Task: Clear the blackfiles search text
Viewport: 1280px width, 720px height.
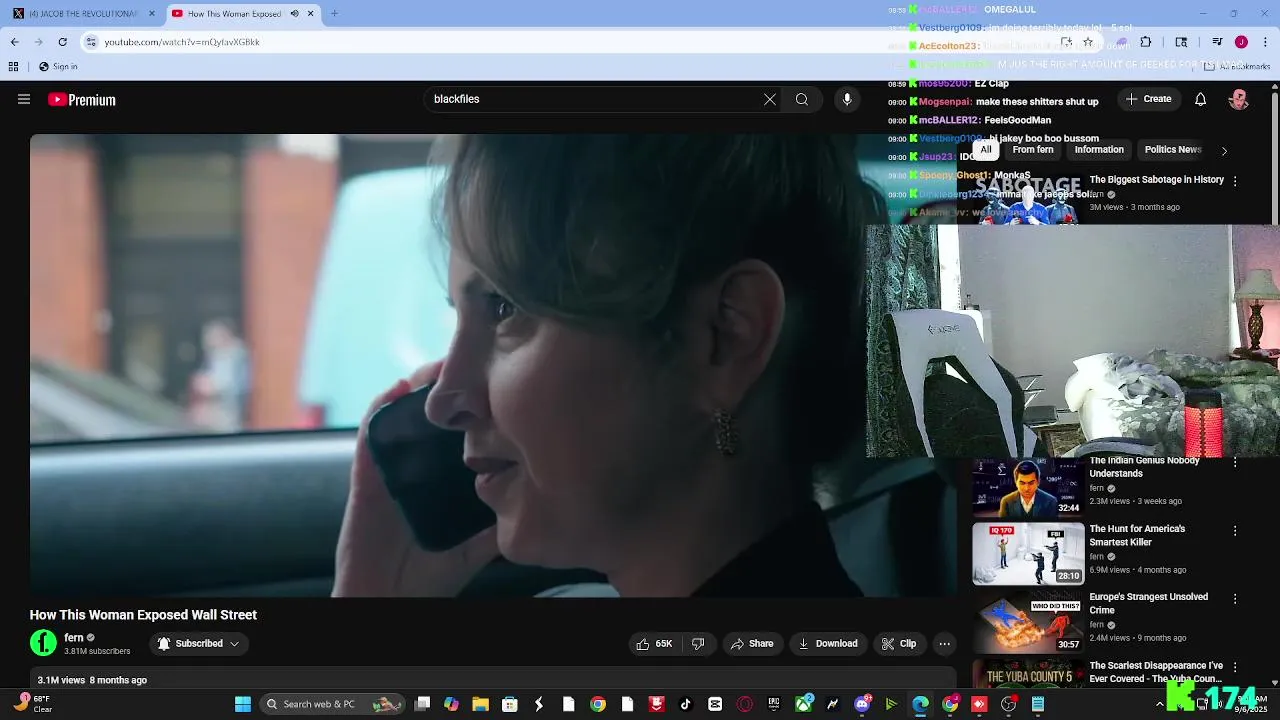Action: (x=770, y=99)
